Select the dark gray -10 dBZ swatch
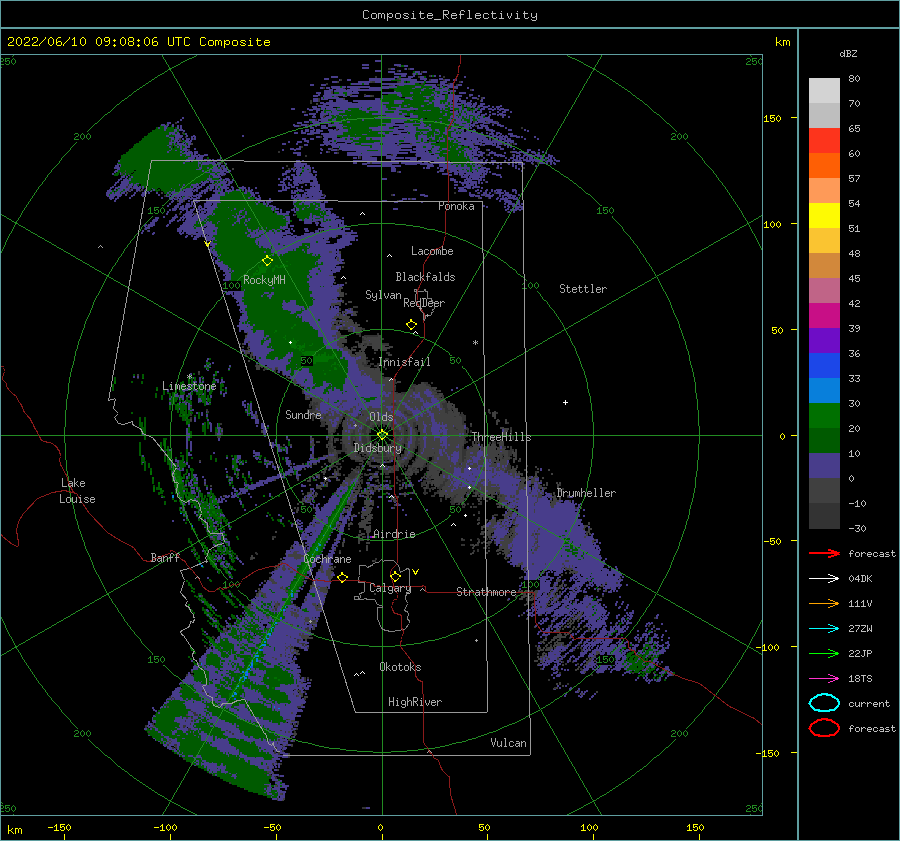This screenshot has height=841, width=900. point(824,516)
